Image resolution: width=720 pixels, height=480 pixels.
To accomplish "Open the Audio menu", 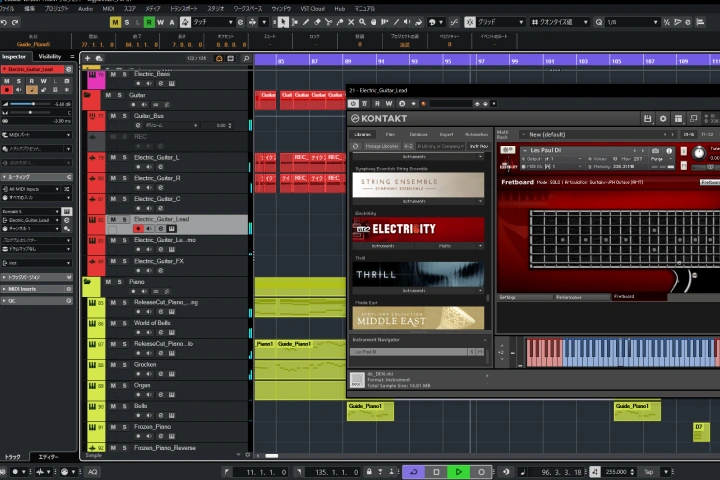I will [x=85, y=8].
